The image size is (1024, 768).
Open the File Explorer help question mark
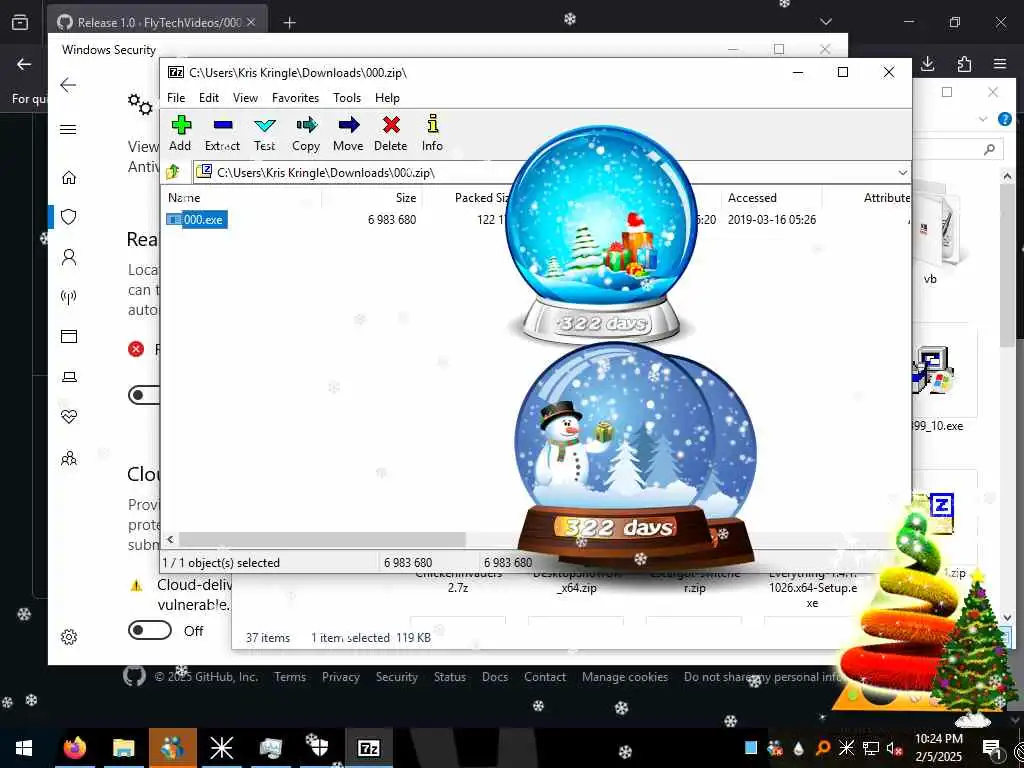(1004, 119)
